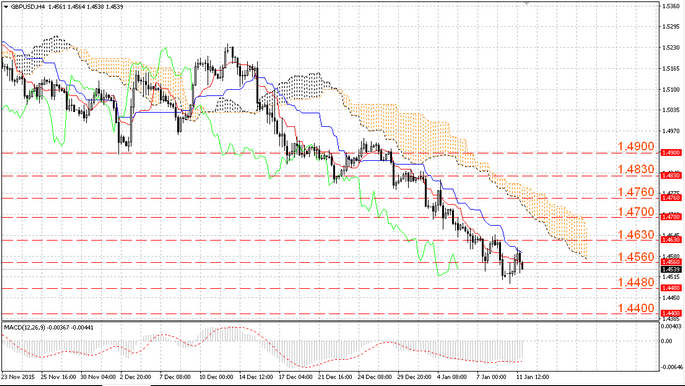The width and height of the screenshot is (685, 386).
Task: Click the 2 Dec 20:00 time label
Action: tap(135, 376)
